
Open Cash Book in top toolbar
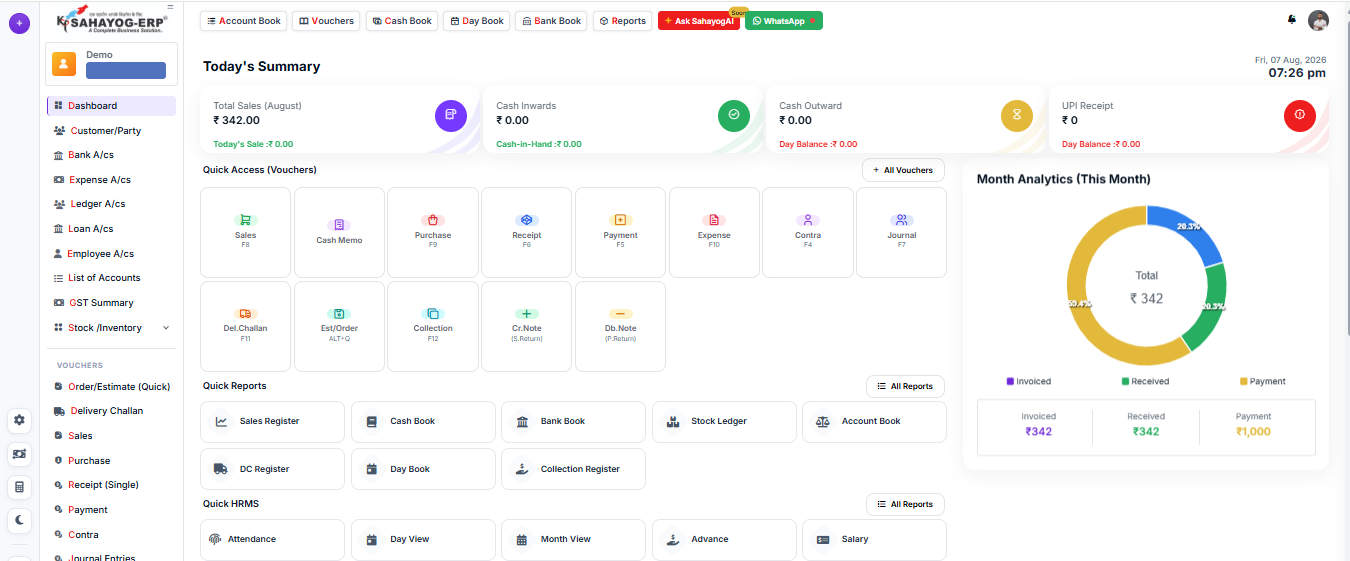click(x=402, y=21)
